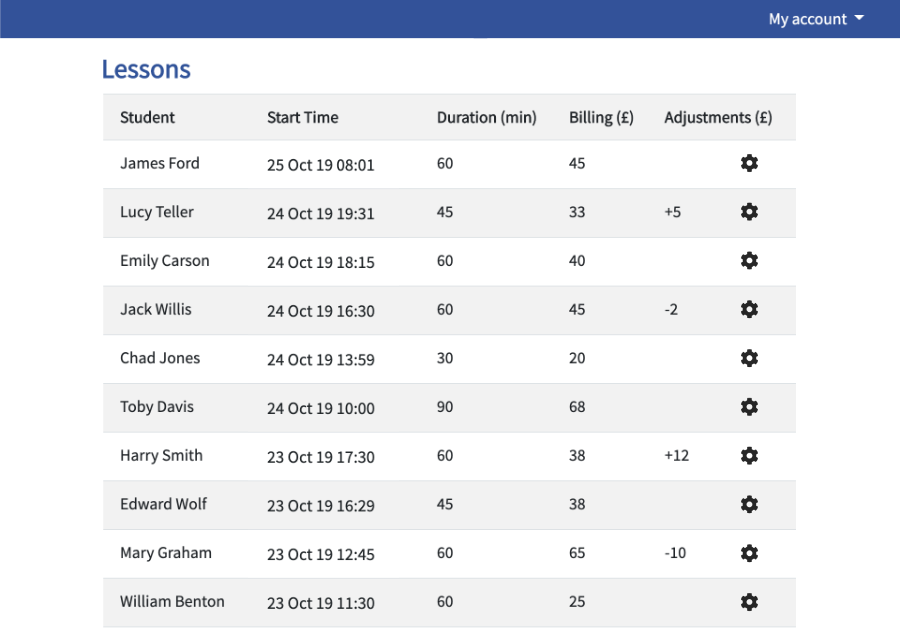Viewport: 900px width, 633px height.
Task: Open the Chad Jones row gear icon
Action: pyautogui.click(x=749, y=359)
